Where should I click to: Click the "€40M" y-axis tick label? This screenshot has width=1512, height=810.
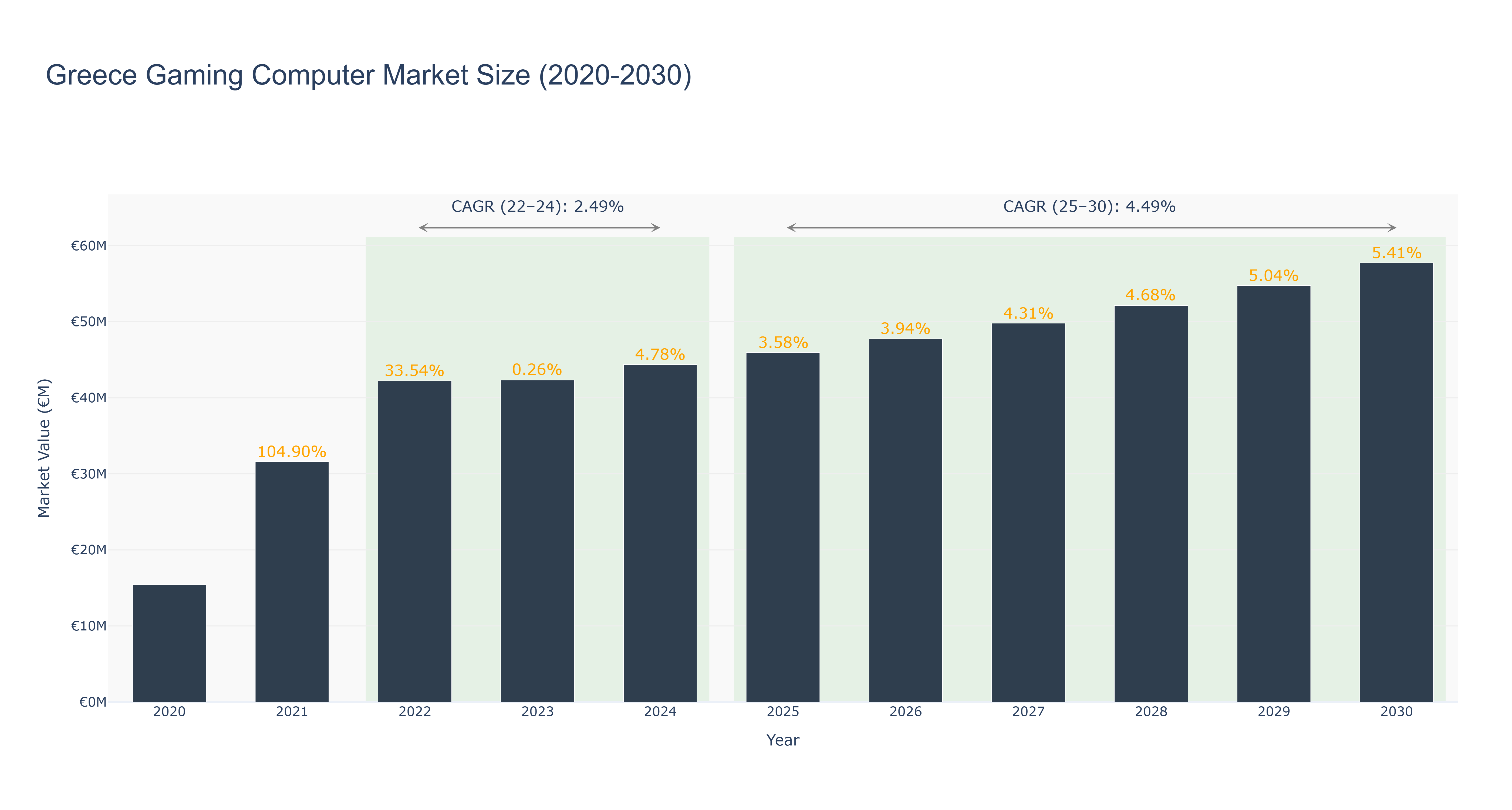pyautogui.click(x=89, y=398)
